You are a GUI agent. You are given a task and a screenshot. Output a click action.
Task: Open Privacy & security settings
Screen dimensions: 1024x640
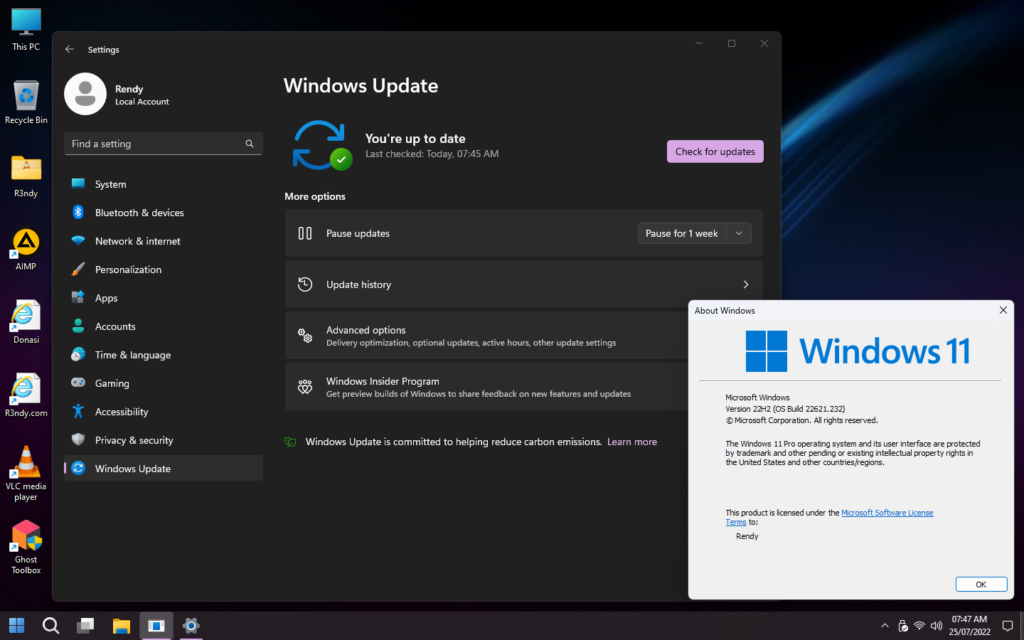point(163,440)
